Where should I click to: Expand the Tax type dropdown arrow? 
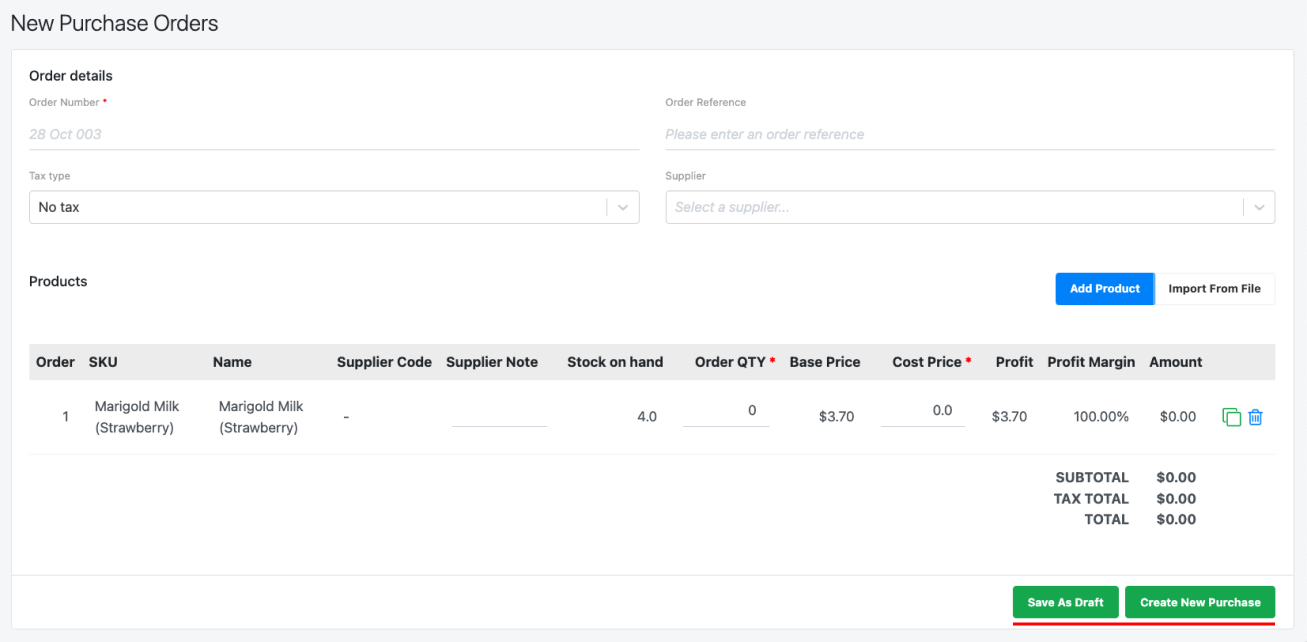pyautogui.click(x=622, y=207)
